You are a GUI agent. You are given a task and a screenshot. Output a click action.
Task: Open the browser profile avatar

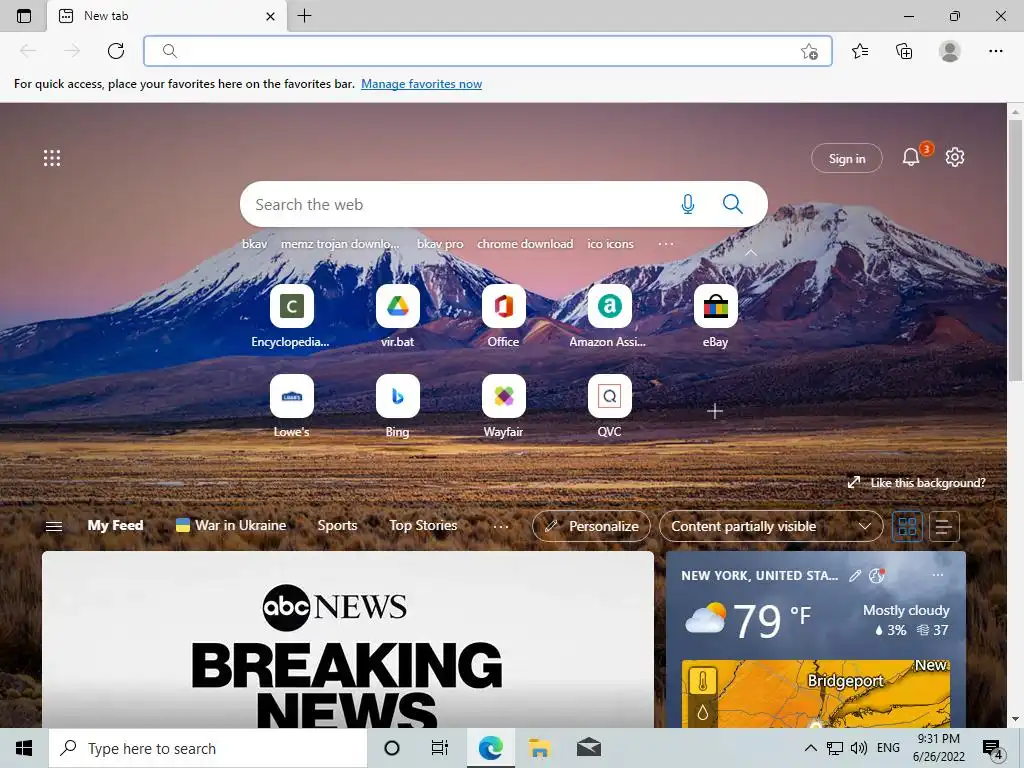[949, 51]
